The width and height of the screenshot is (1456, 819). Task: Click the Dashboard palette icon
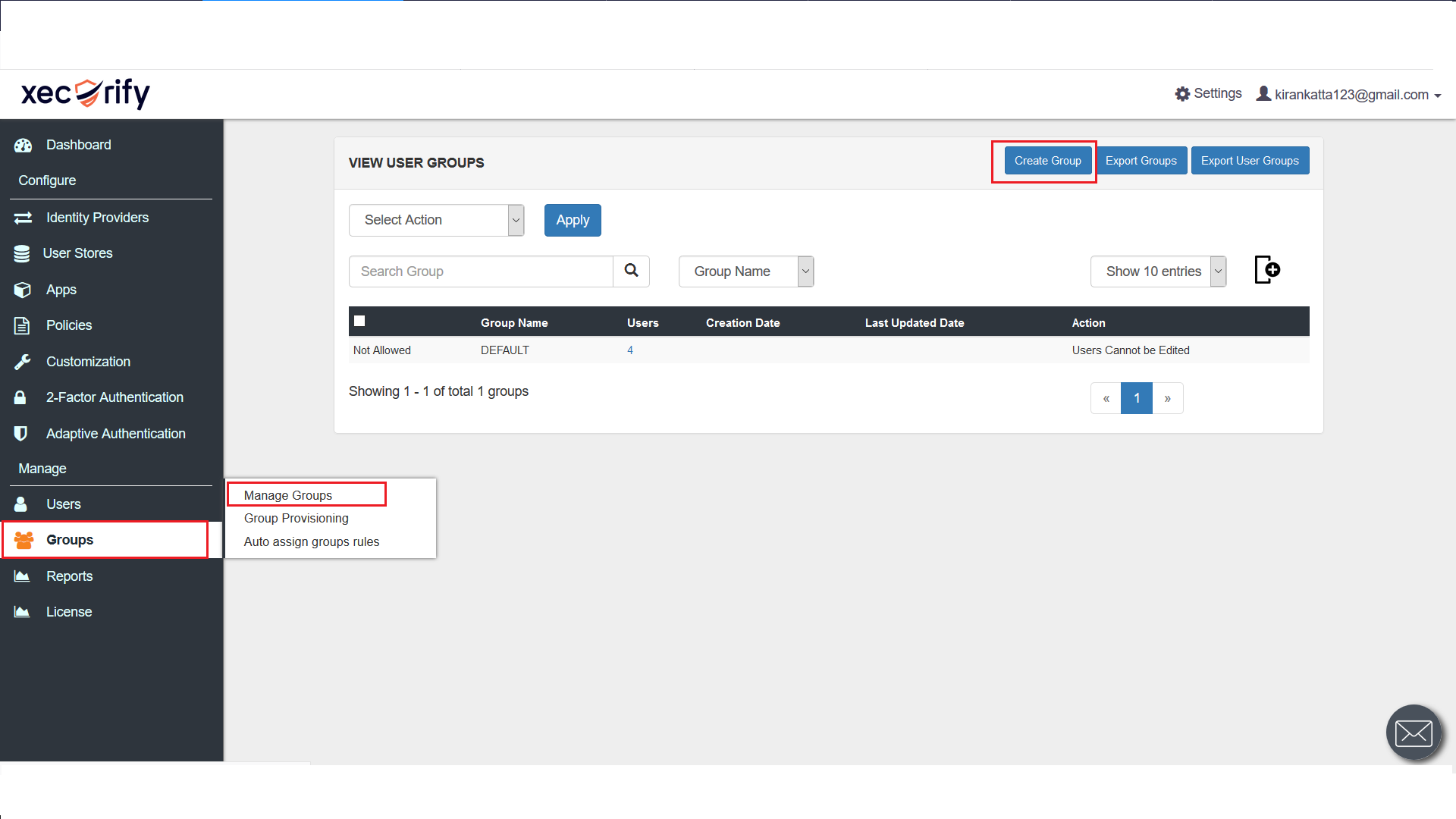(x=24, y=145)
